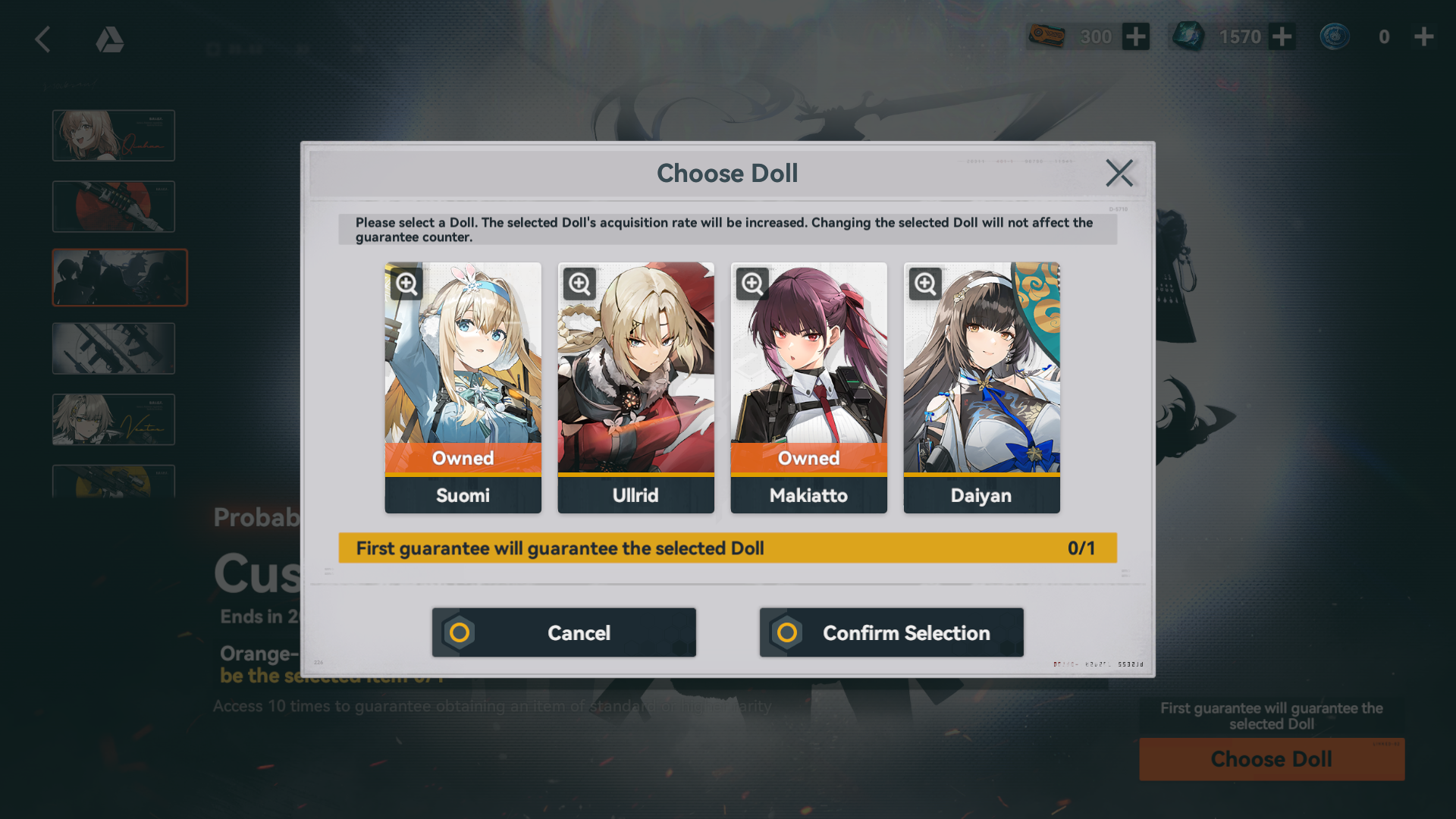Select the Daiyan doll card

981,388
